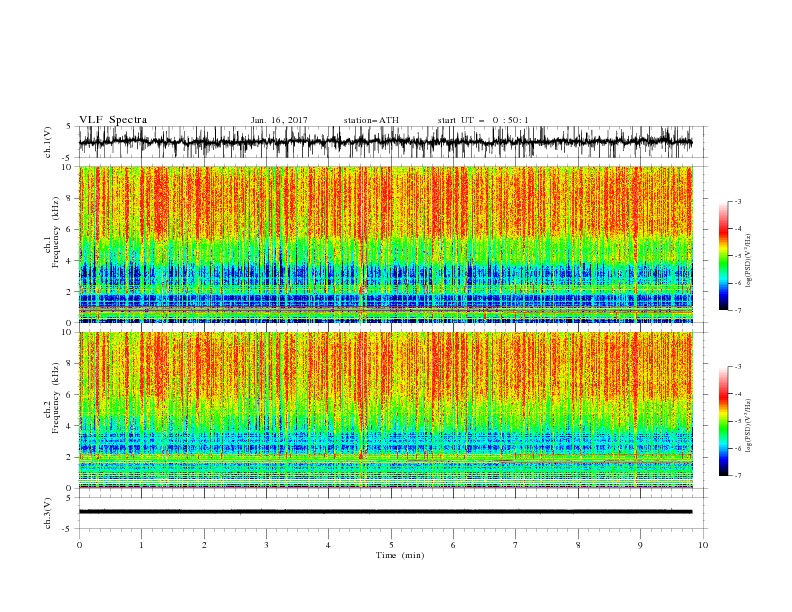792x612 pixels.
Task: Click the "station=ATH" header label
Action: [371, 120]
